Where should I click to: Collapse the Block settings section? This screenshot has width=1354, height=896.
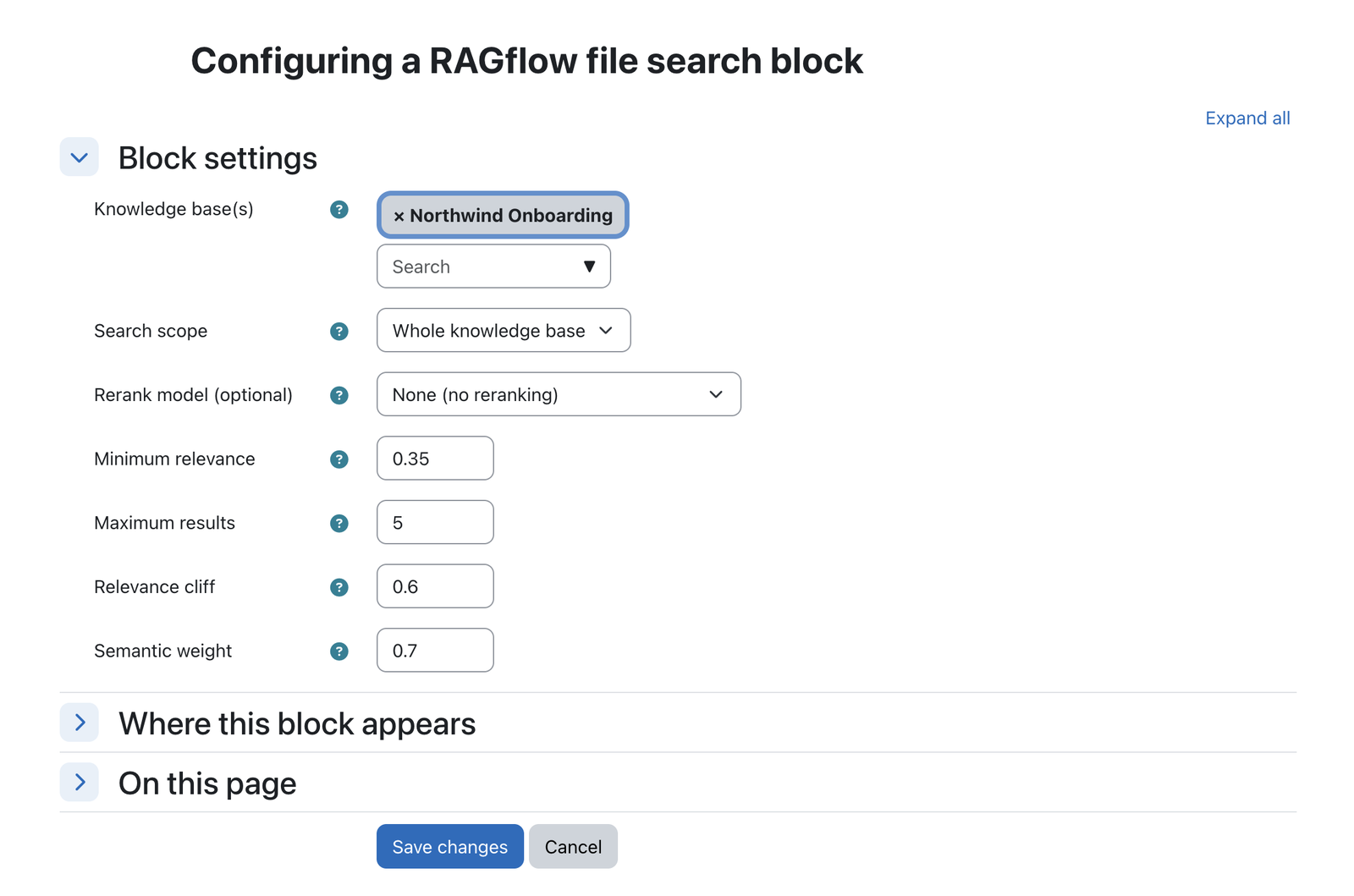click(80, 157)
